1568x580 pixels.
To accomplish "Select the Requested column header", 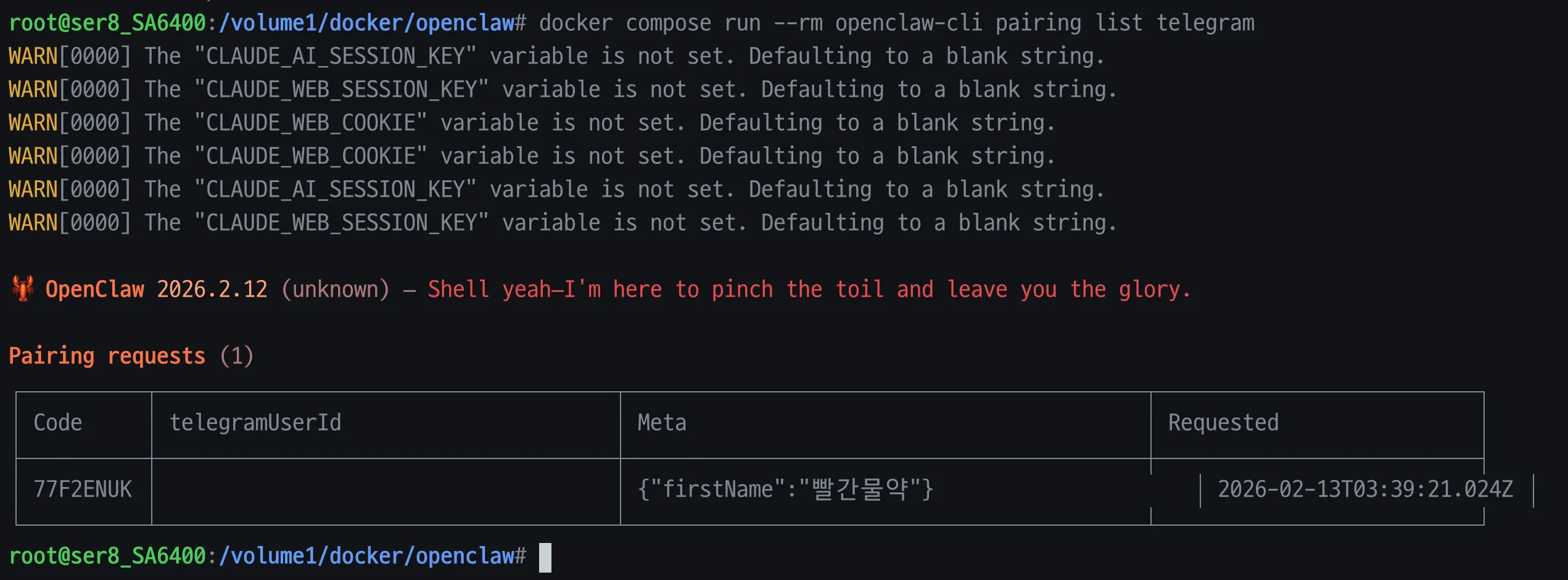I will (x=1223, y=423).
